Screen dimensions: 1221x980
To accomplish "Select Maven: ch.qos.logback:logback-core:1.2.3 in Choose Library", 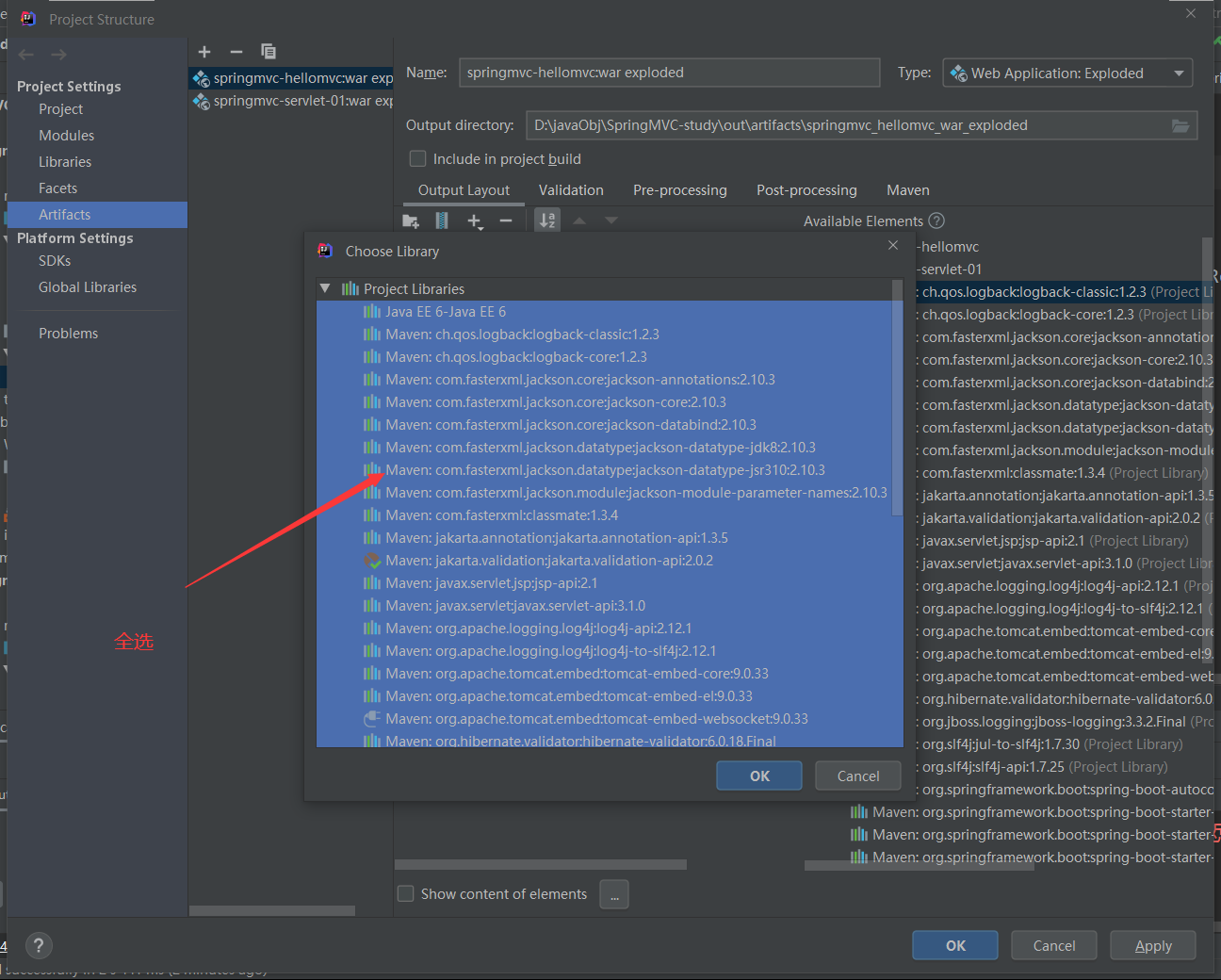I will point(609,357).
